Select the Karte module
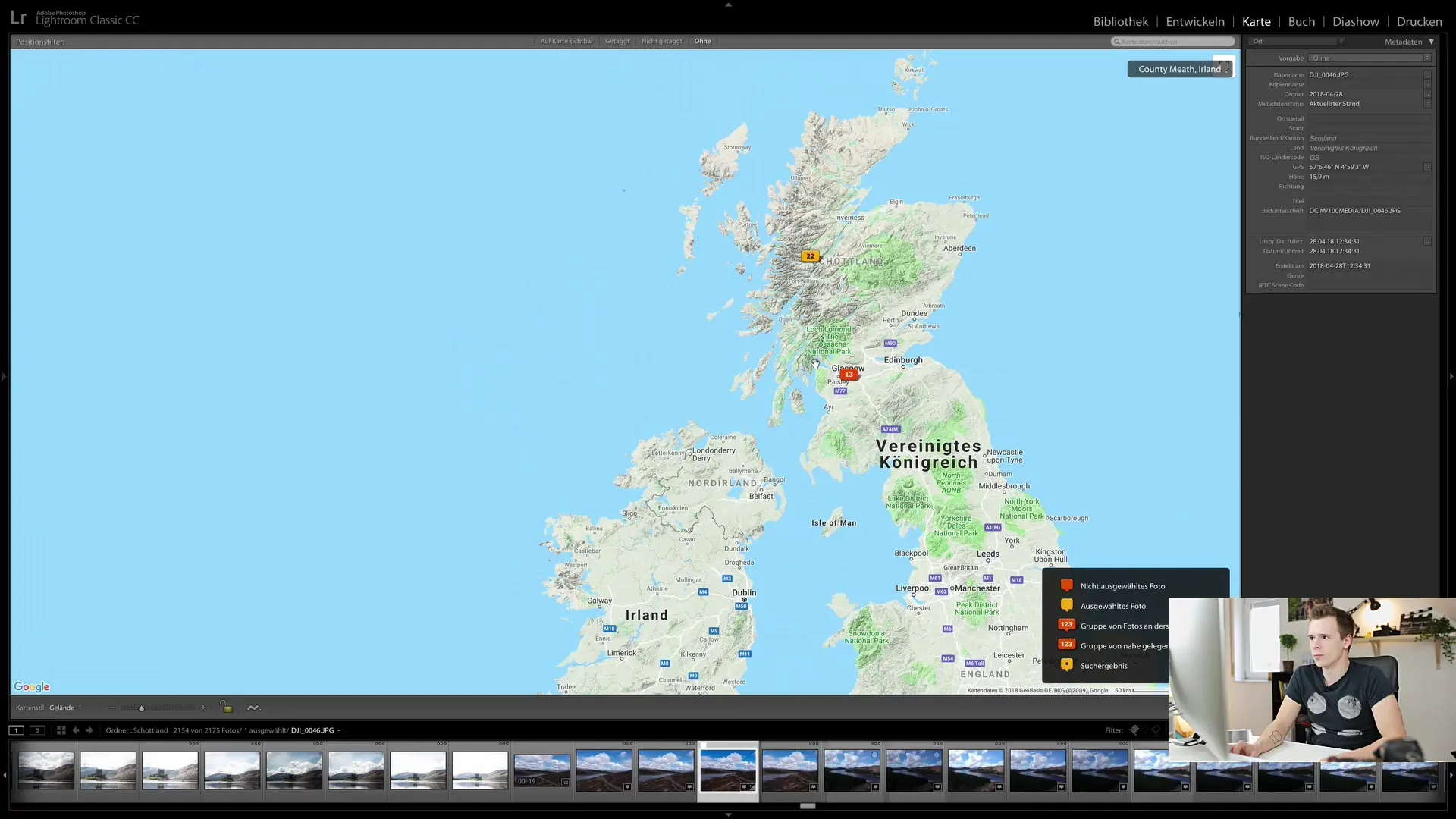Screen dimensions: 1456x819 pos(1256,21)
